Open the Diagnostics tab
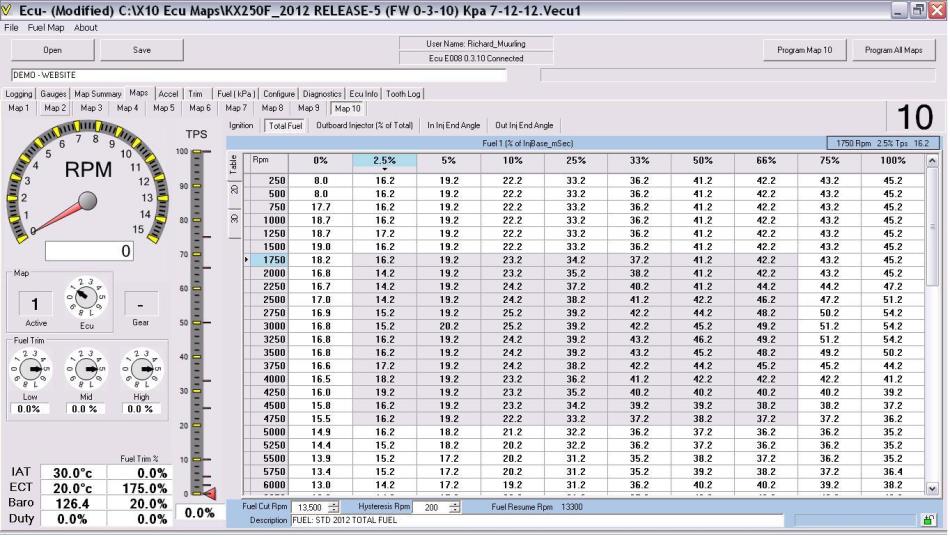Screen dimensions: 950x537 coord(322,94)
